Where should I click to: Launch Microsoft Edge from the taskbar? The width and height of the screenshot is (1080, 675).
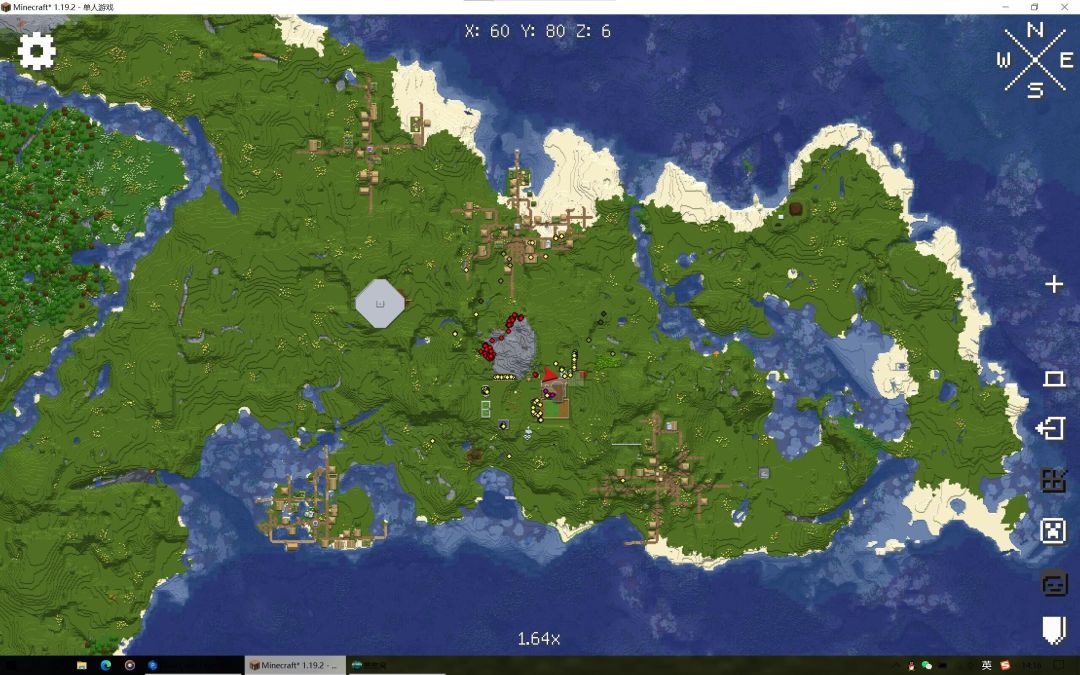(105, 665)
